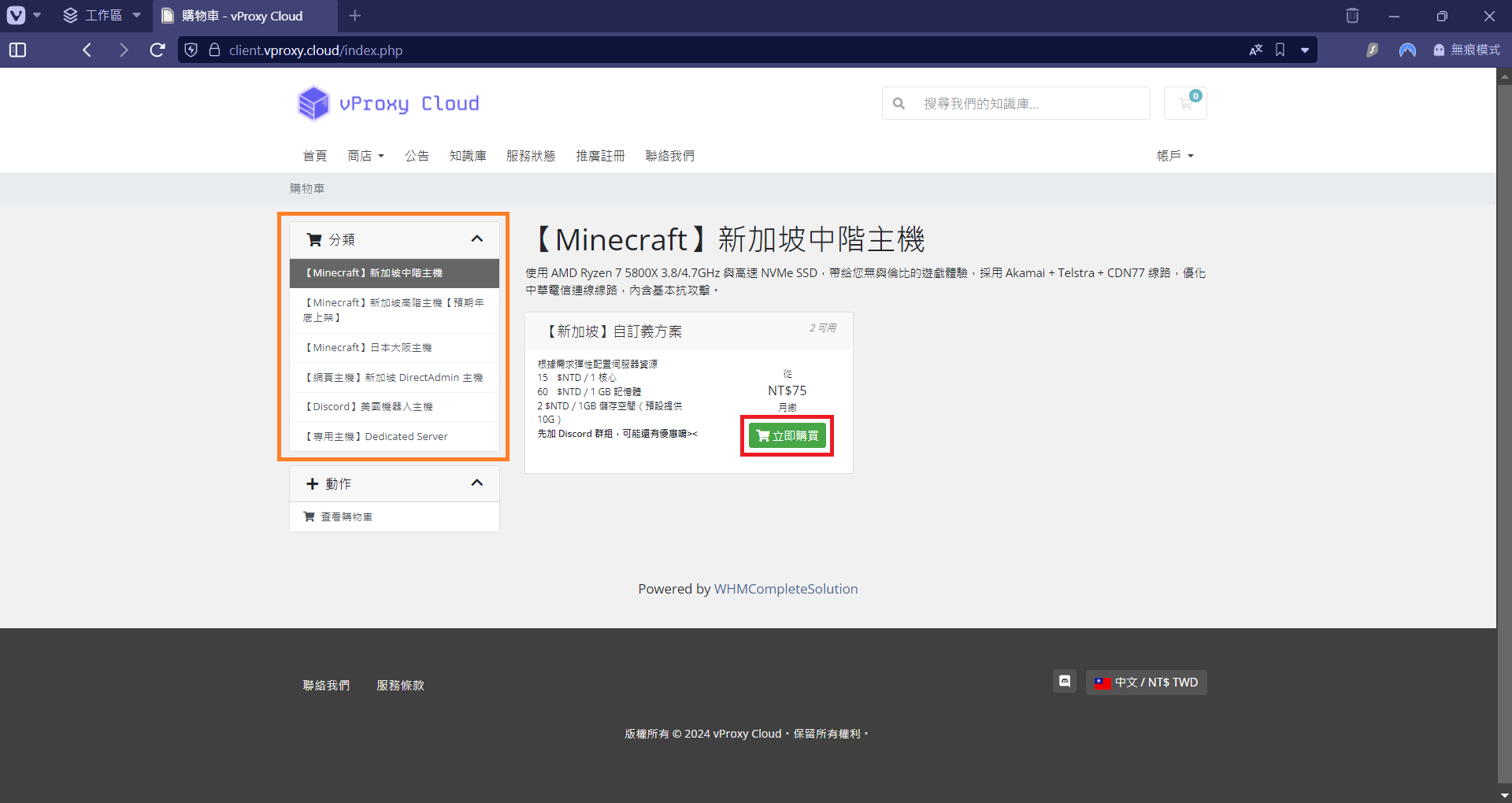Open the closed tabs trash icon

pos(1352,16)
